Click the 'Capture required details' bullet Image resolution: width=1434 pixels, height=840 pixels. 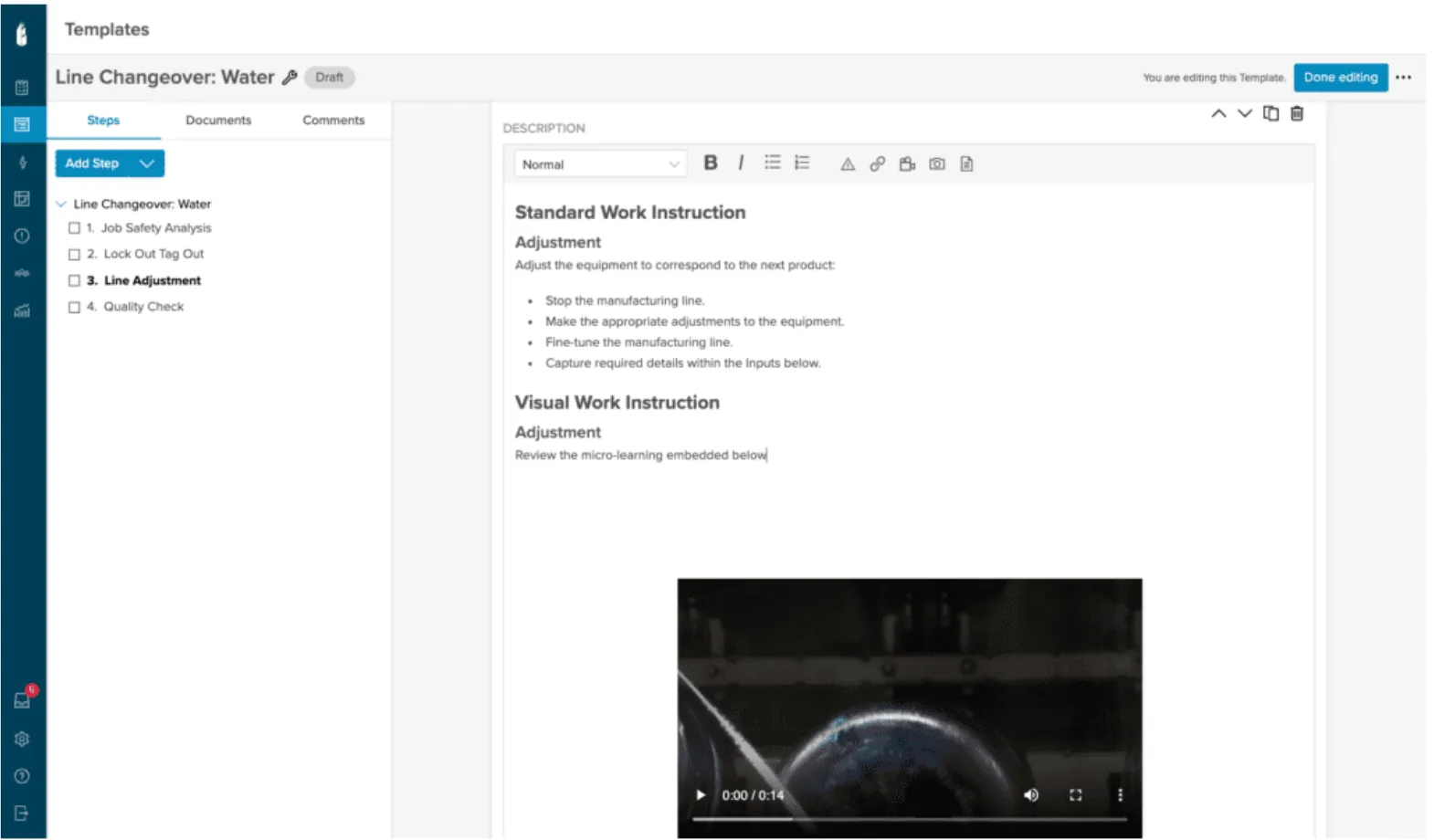click(x=683, y=363)
